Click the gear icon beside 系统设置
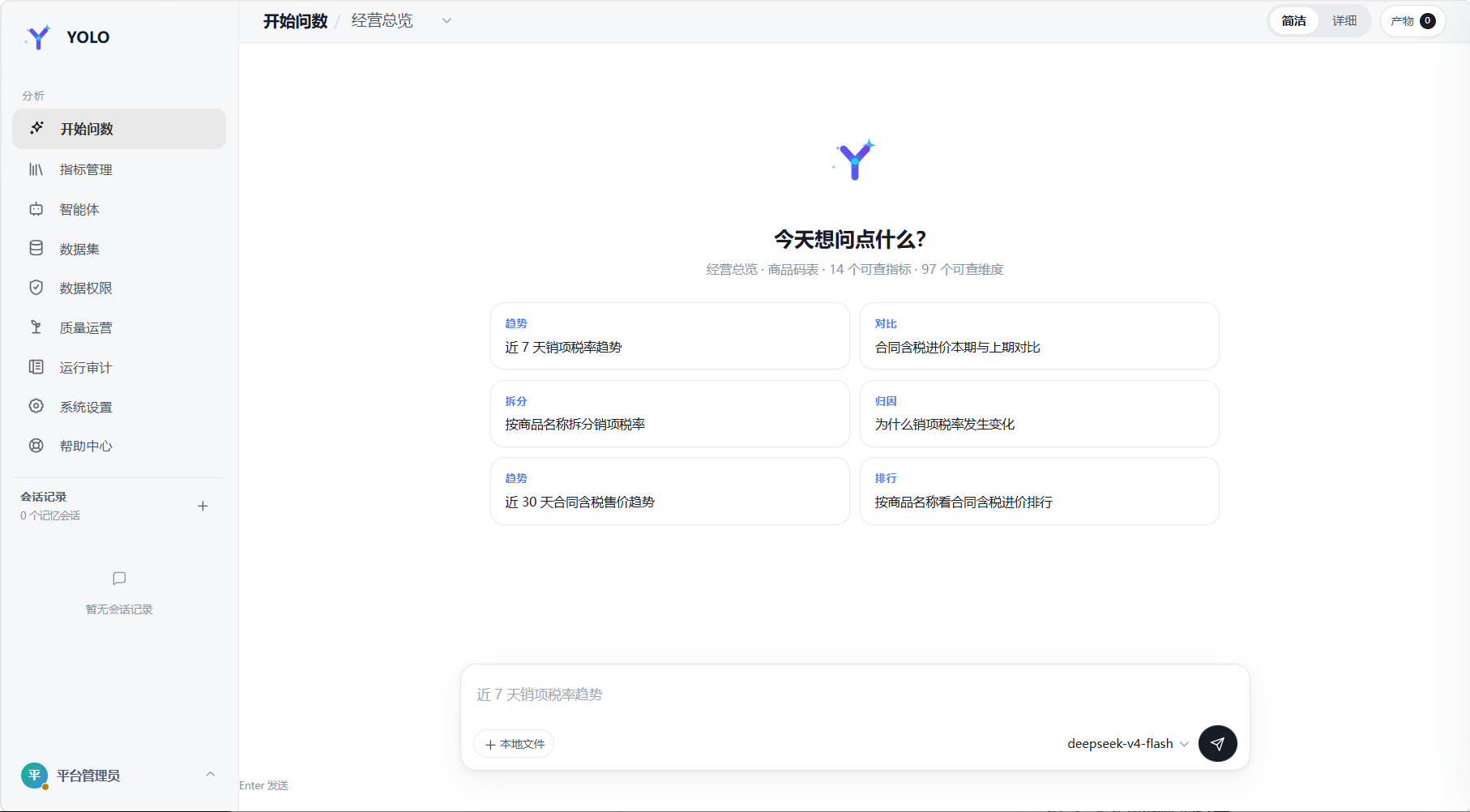Screen dimensions: 1470x812 coord(36,406)
